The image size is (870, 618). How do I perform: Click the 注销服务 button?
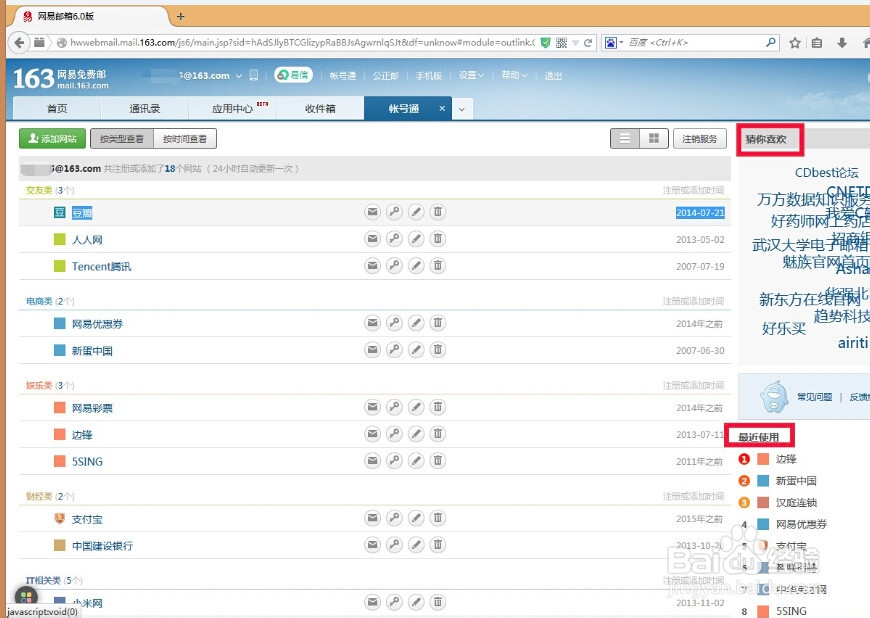coord(700,139)
